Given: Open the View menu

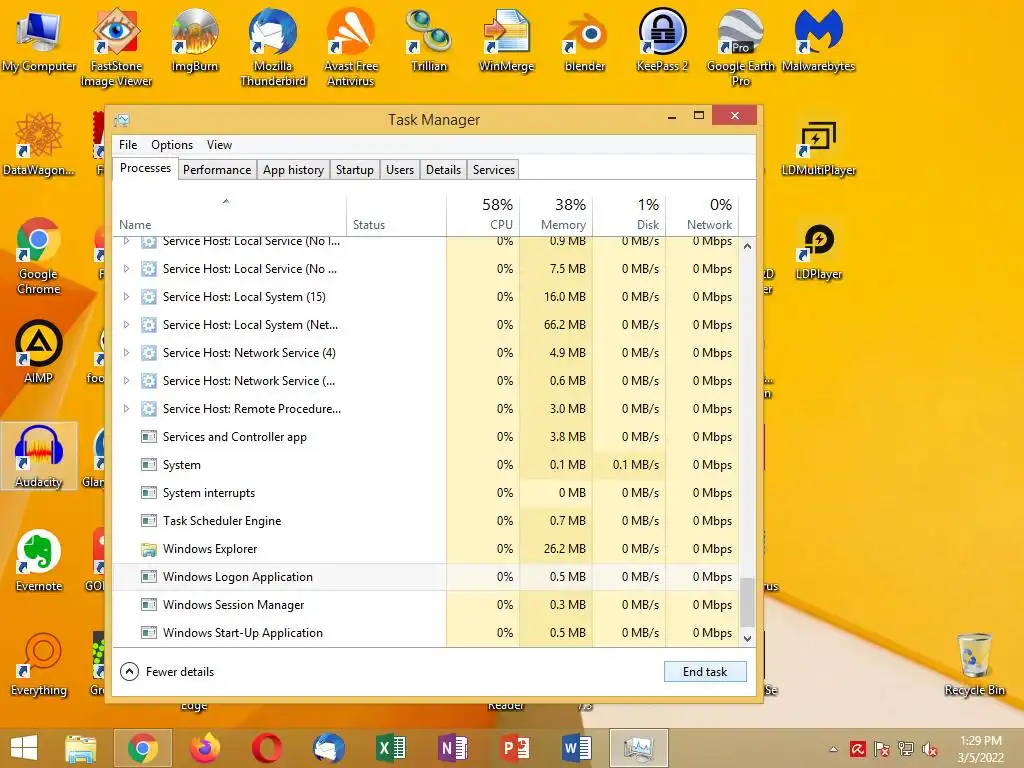Looking at the screenshot, I should 219,145.
